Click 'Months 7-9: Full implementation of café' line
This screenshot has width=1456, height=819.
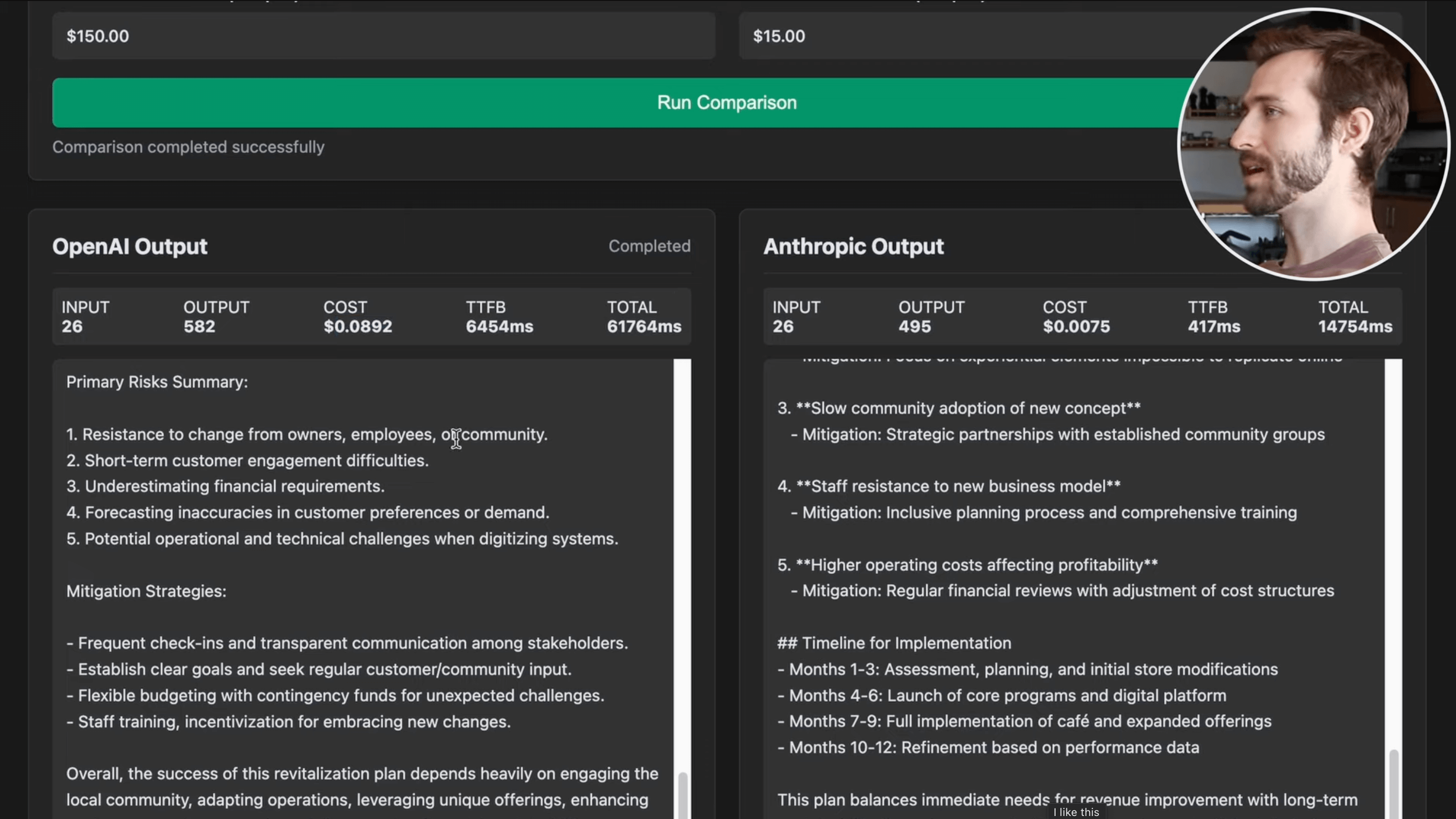point(1025,722)
